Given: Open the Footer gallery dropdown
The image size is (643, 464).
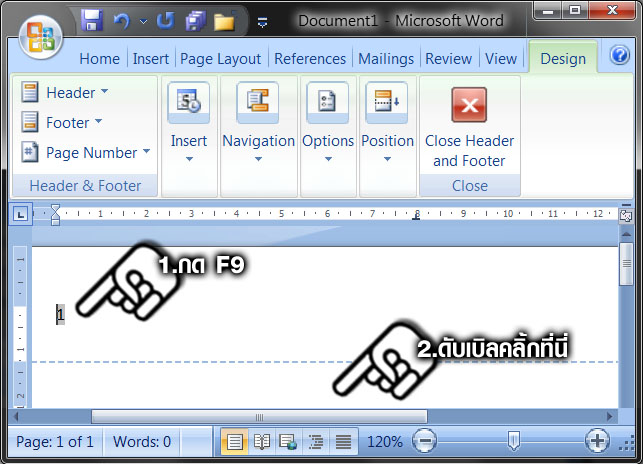Looking at the screenshot, I should 62,122.
